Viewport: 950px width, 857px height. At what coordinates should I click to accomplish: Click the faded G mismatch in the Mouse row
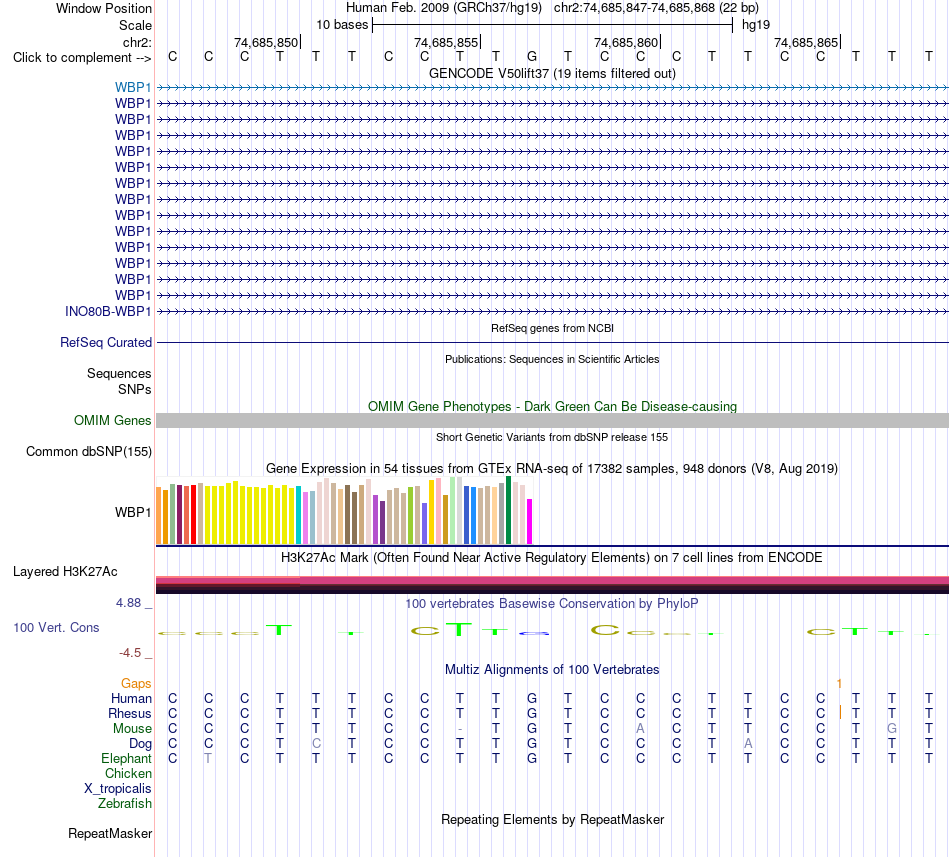tap(892, 729)
